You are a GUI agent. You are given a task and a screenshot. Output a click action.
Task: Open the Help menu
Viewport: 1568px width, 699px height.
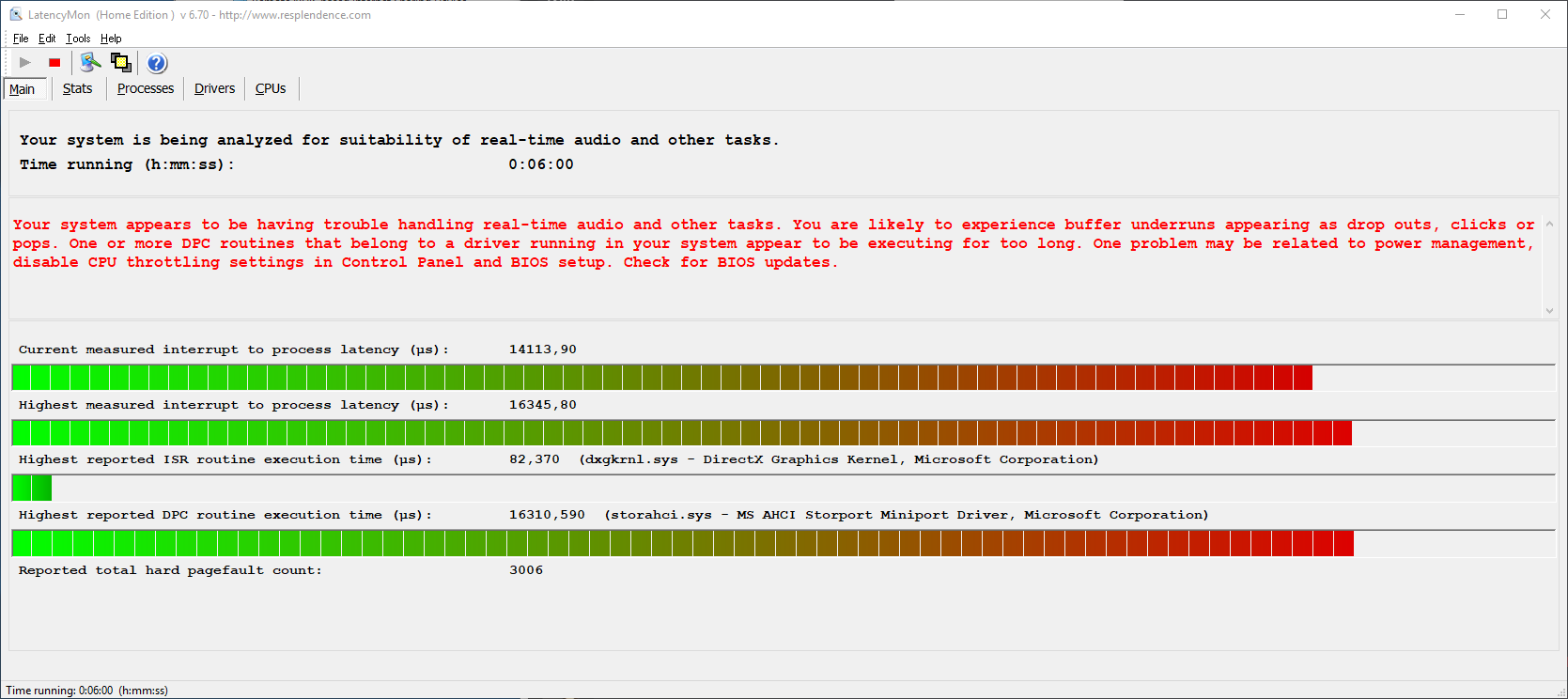pyautogui.click(x=111, y=39)
